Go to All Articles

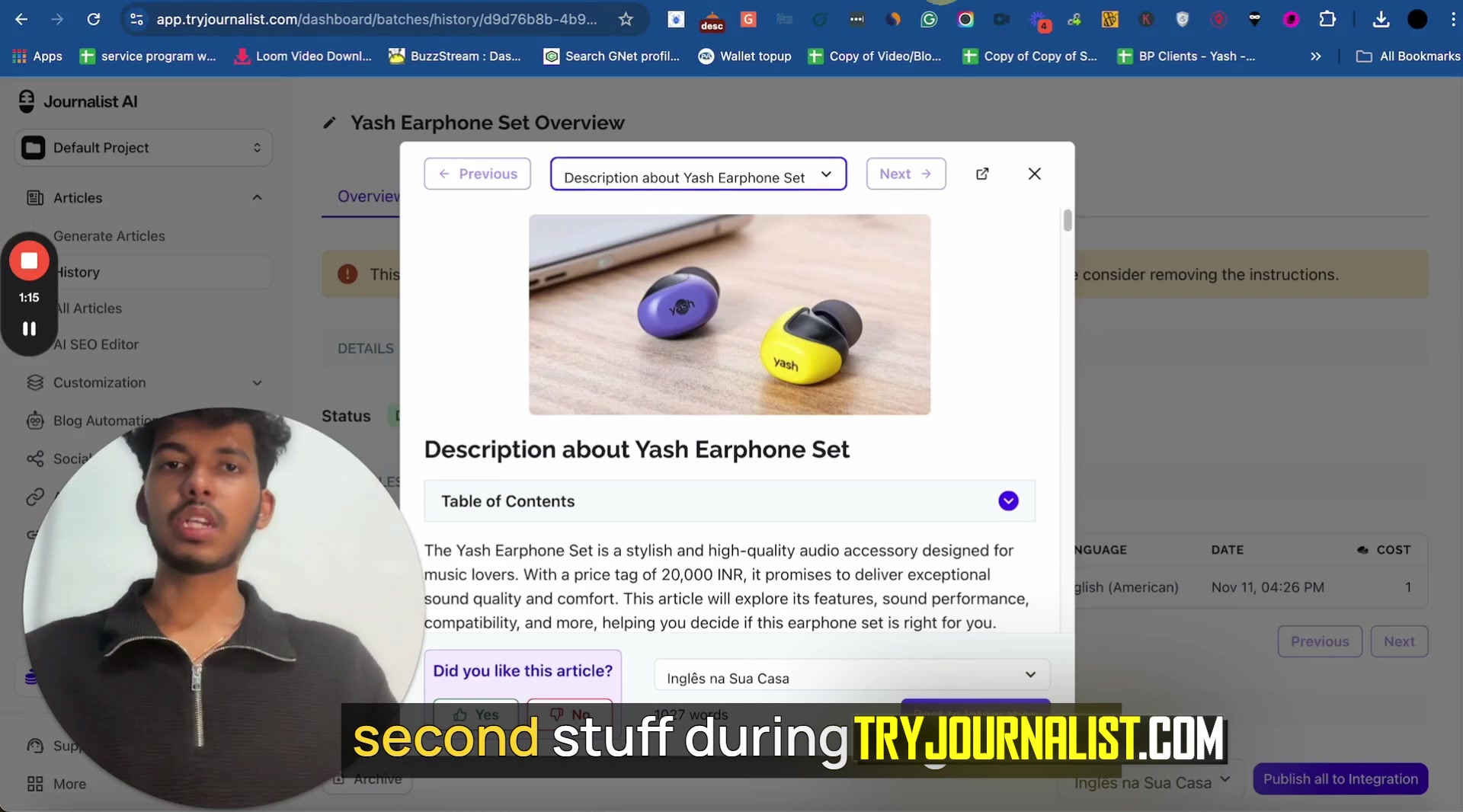tap(89, 308)
